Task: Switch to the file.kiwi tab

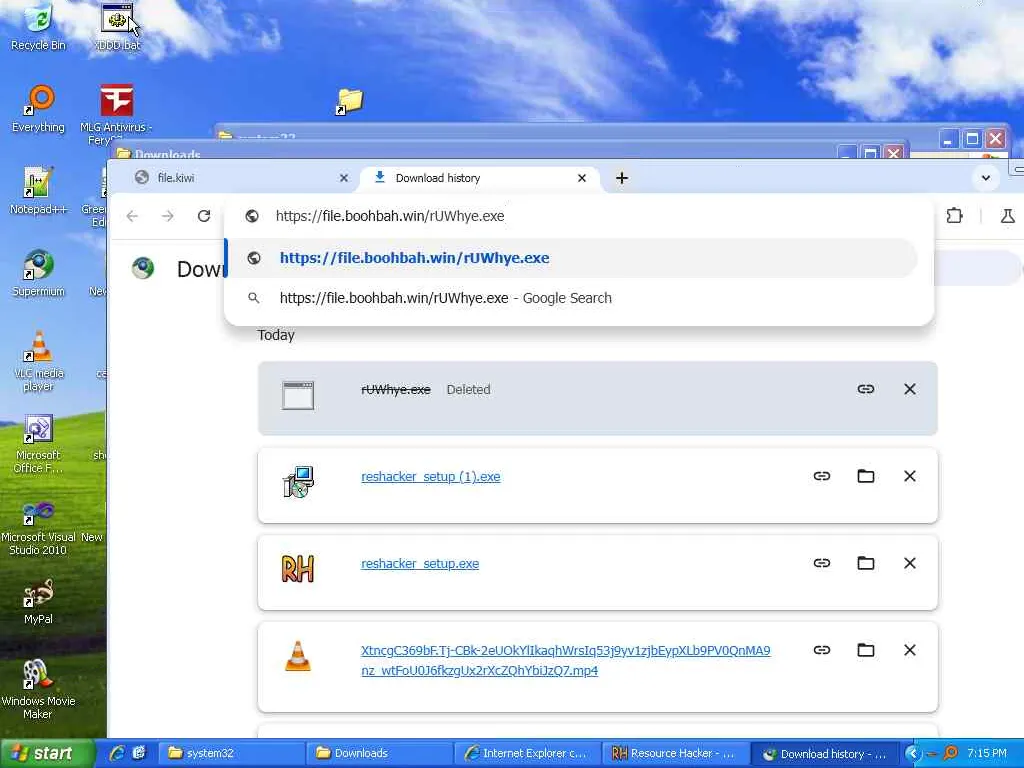Action: [235, 178]
